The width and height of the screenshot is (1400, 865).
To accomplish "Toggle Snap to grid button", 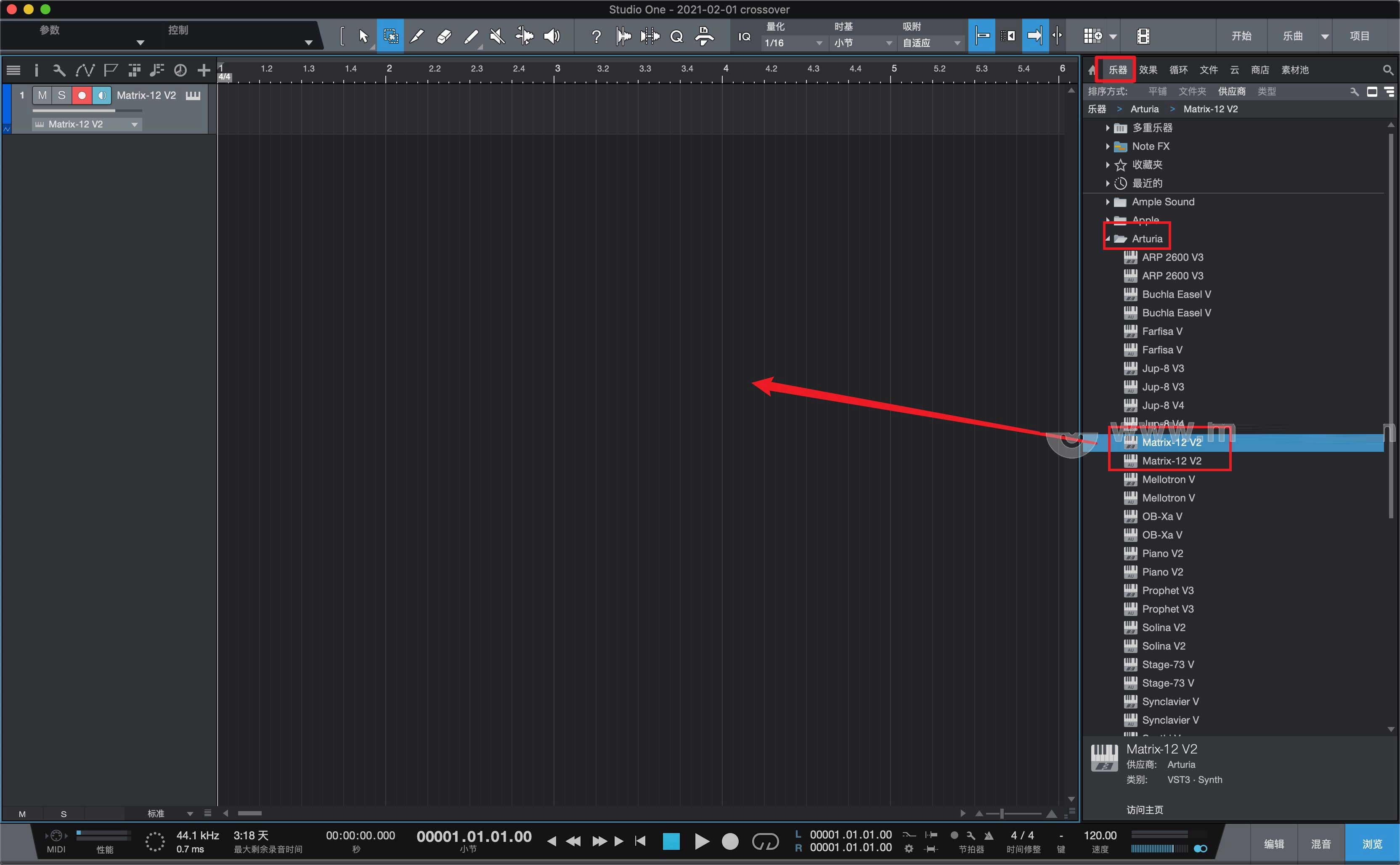I will pos(982,36).
